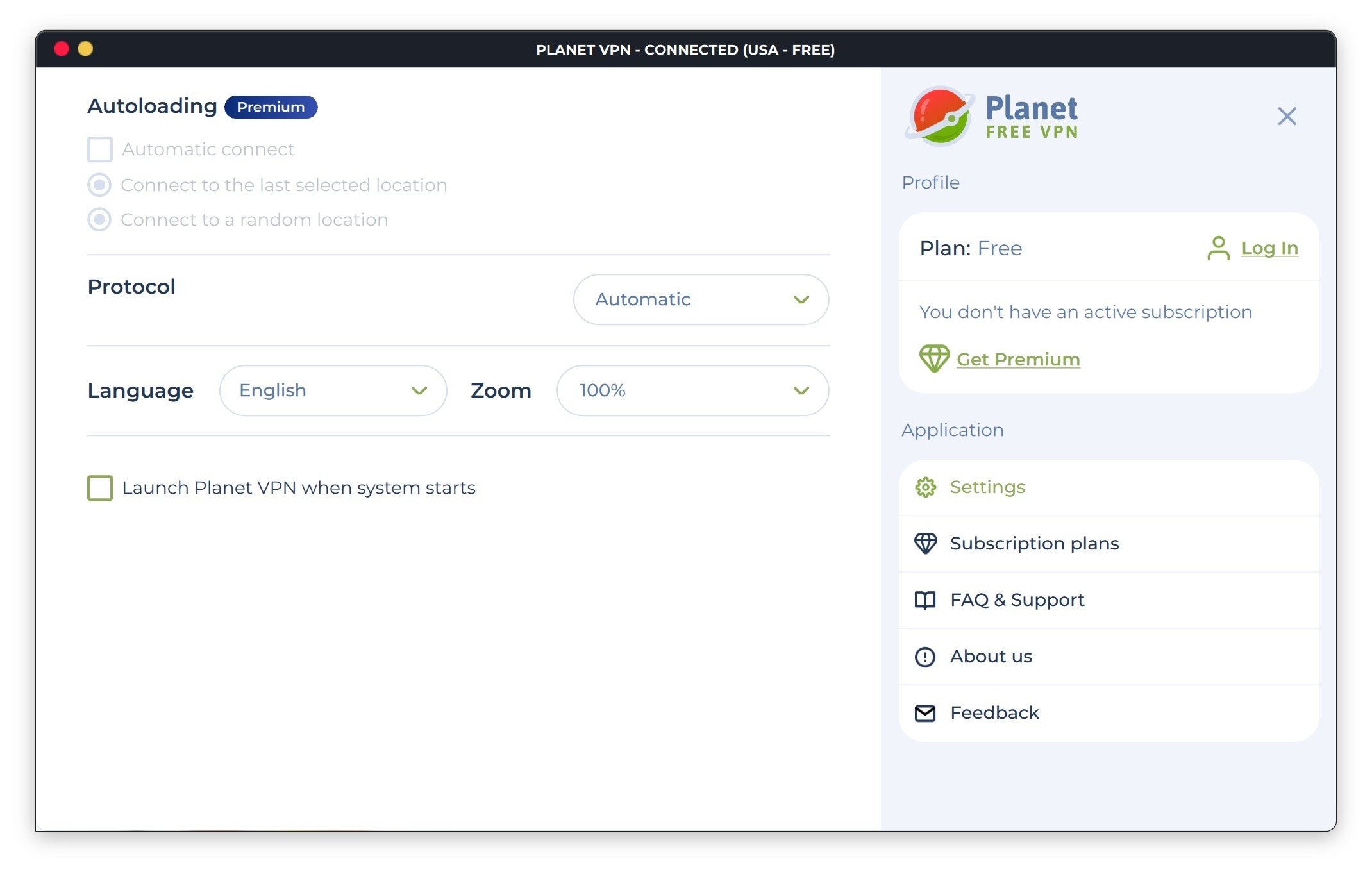Click the Log In link

(1269, 248)
